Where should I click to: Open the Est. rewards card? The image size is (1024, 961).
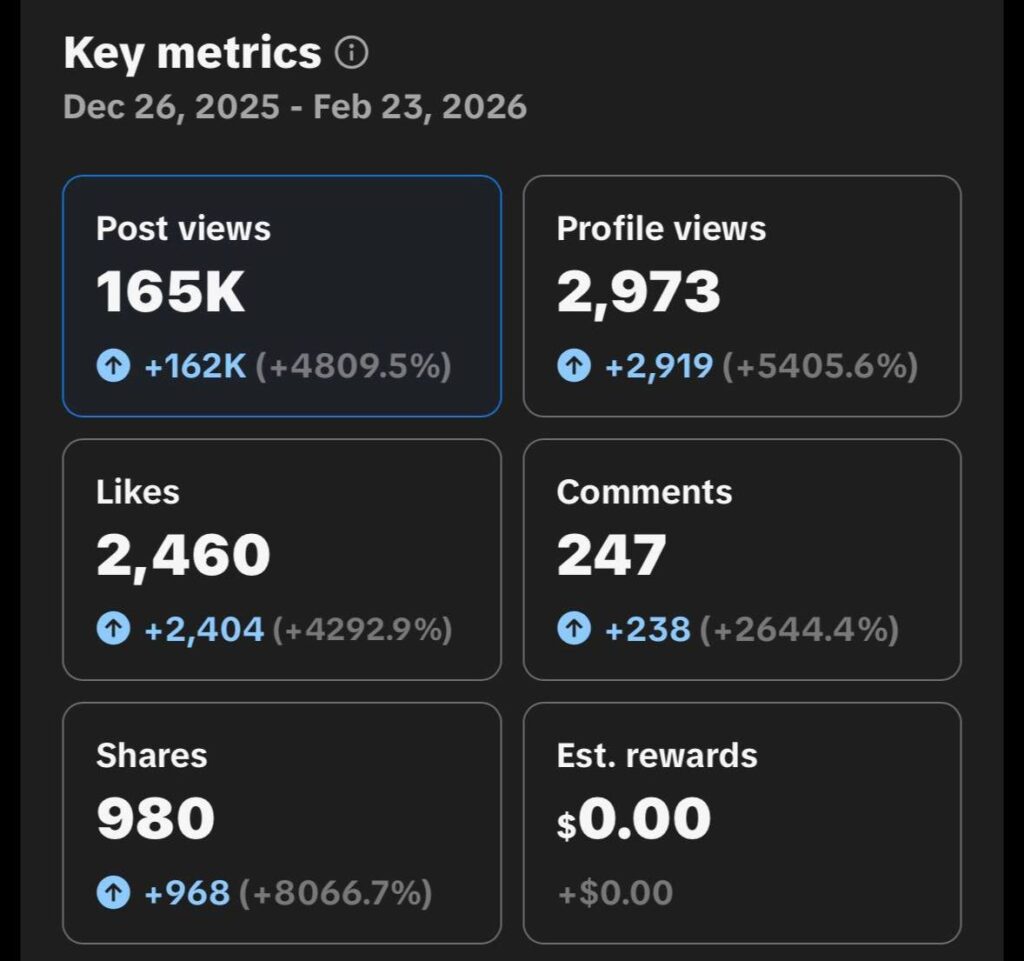[x=742, y=822]
